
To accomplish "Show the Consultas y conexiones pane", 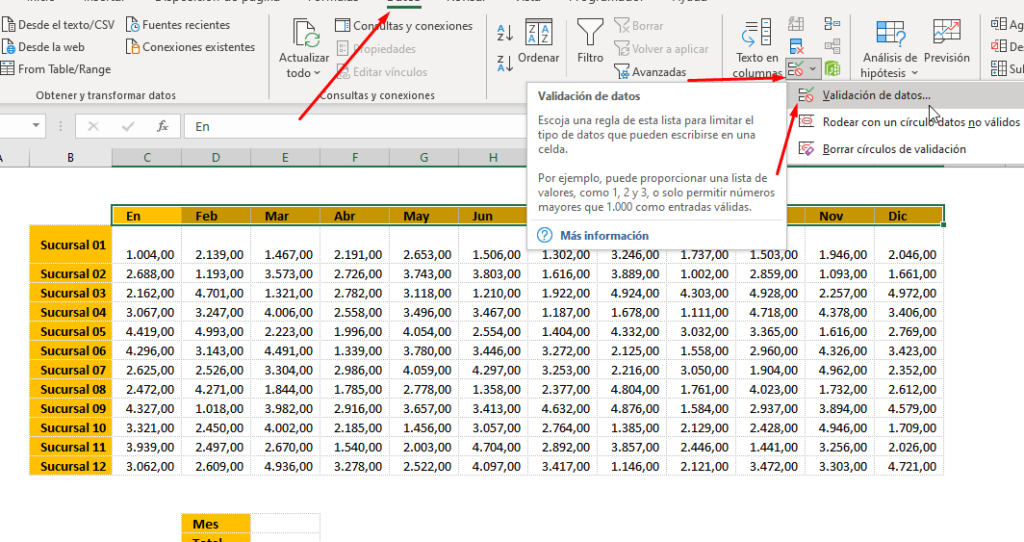I will click(404, 25).
